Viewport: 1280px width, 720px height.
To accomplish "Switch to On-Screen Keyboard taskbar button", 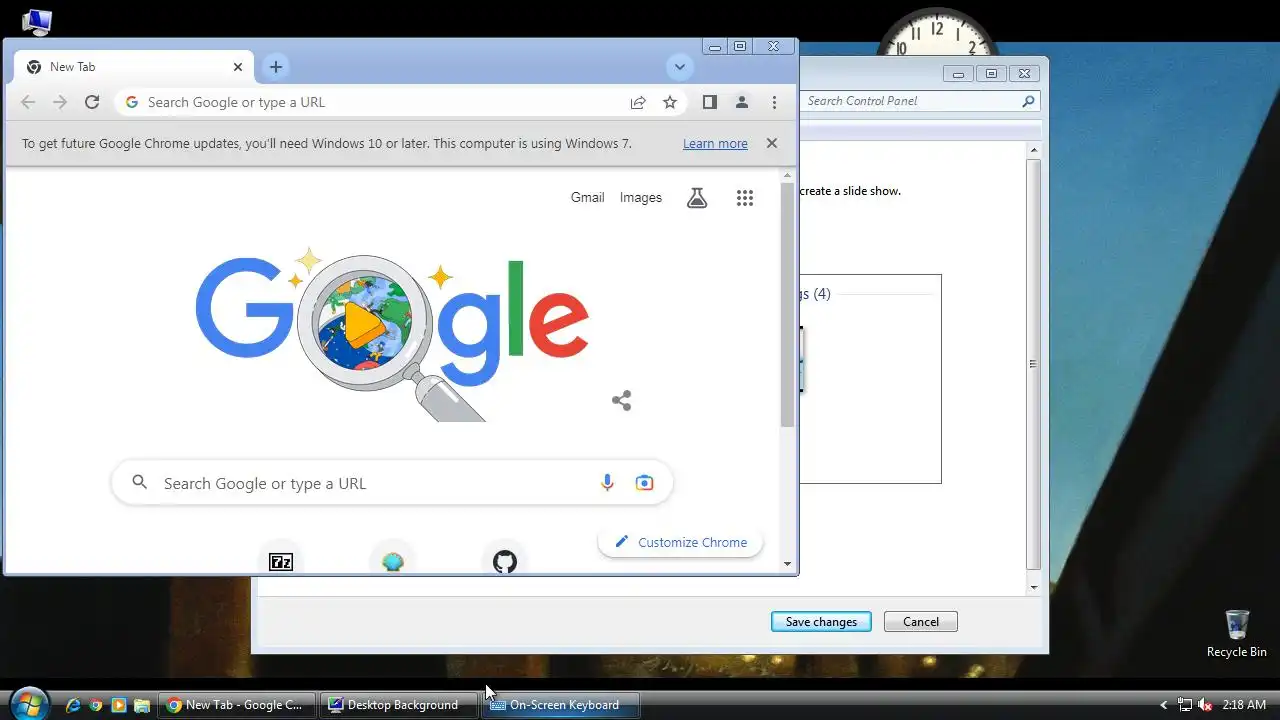I will coord(560,705).
